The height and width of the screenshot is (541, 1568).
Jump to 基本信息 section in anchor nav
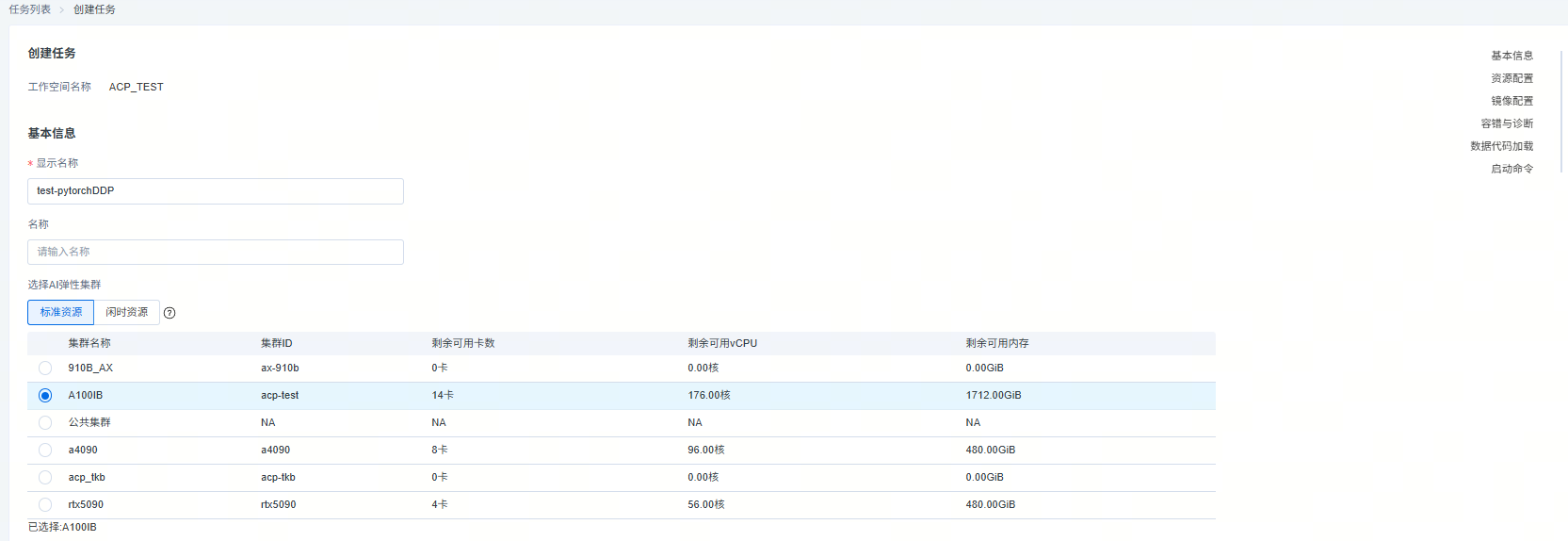[x=1511, y=56]
